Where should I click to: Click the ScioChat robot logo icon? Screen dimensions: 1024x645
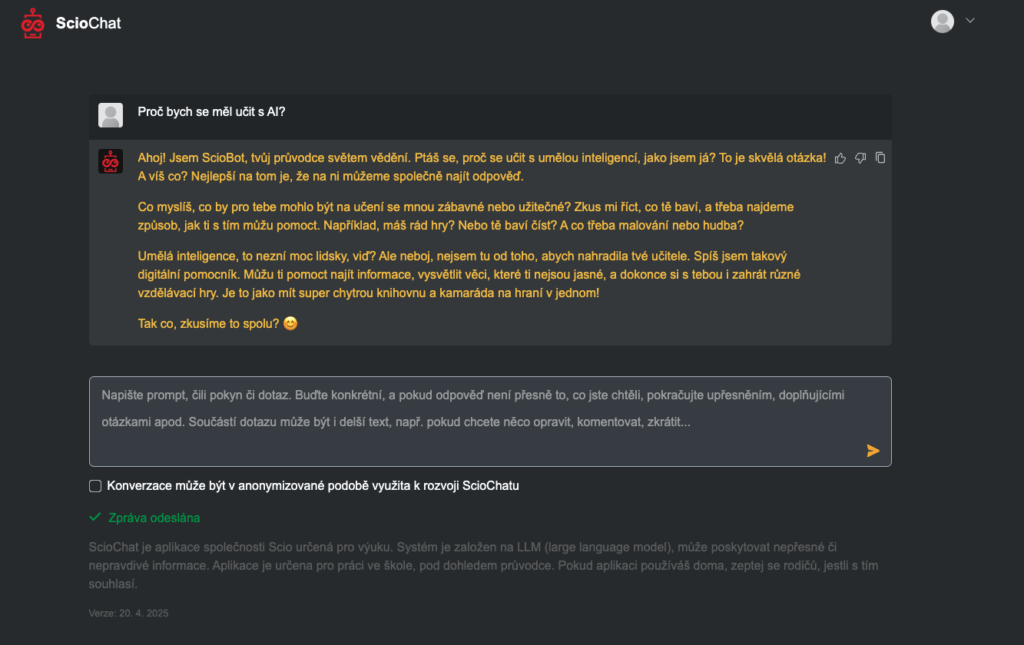click(x=32, y=23)
